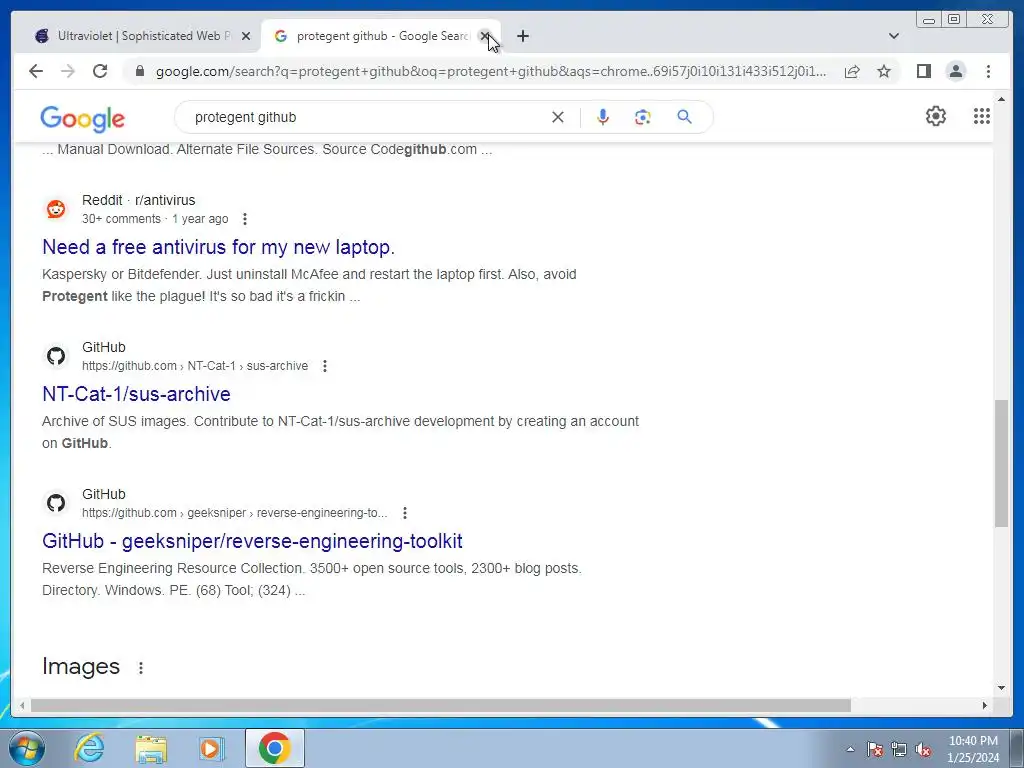Launch Windows Media Player from the taskbar
Image resolution: width=1024 pixels, height=768 pixels.
(212, 748)
